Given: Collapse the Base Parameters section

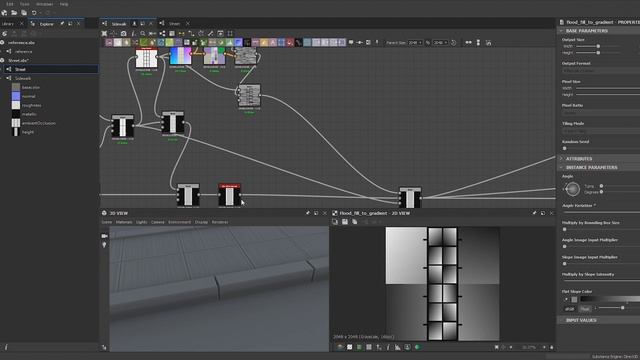Looking at the screenshot, I should click(561, 31).
